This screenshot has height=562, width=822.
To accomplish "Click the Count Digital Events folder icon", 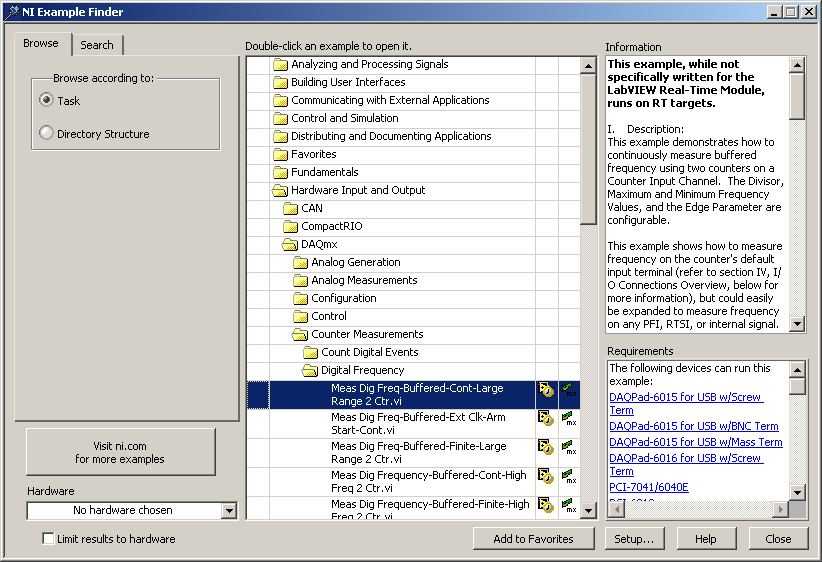I will click(x=310, y=352).
